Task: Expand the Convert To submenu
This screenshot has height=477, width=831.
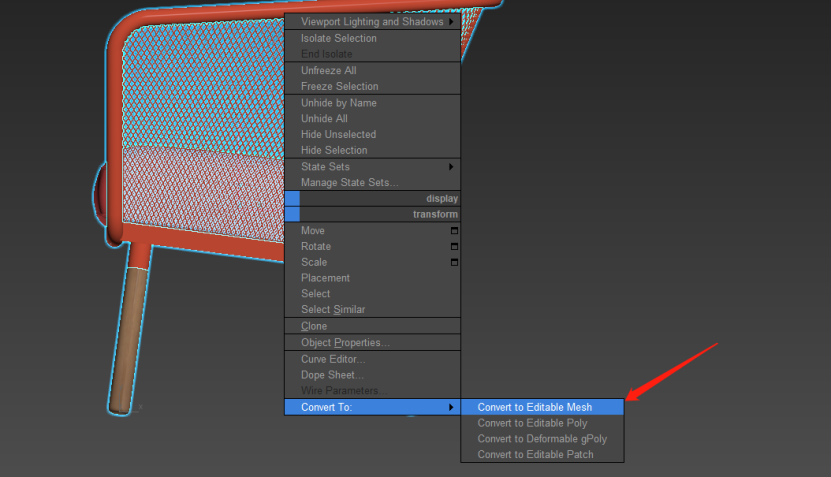Action: click(x=372, y=407)
